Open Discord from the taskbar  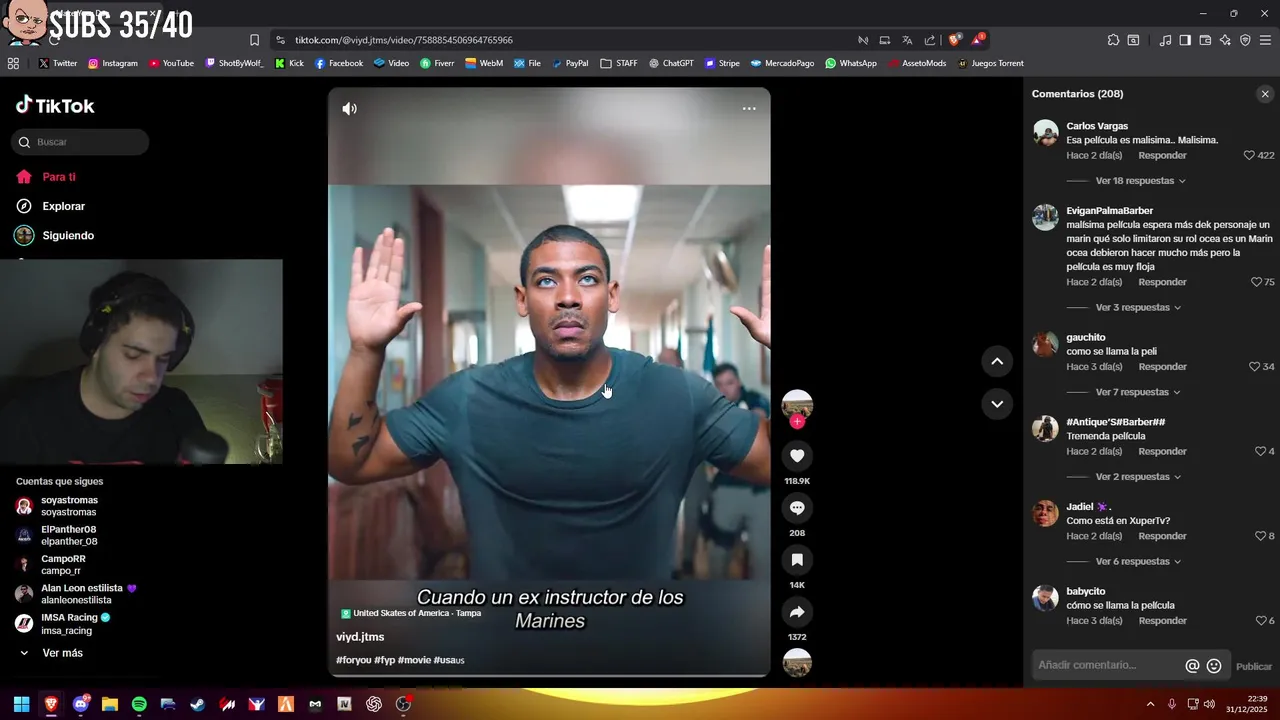tap(81, 704)
